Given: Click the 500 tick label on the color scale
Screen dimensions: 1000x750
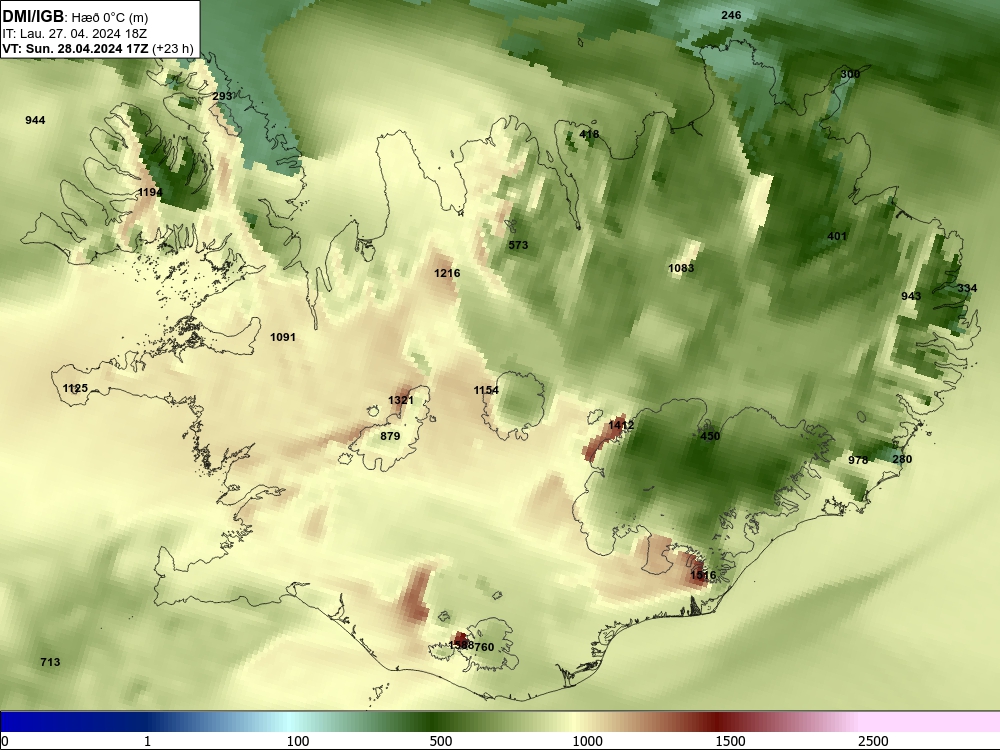Looking at the screenshot, I should pyautogui.click(x=441, y=741).
